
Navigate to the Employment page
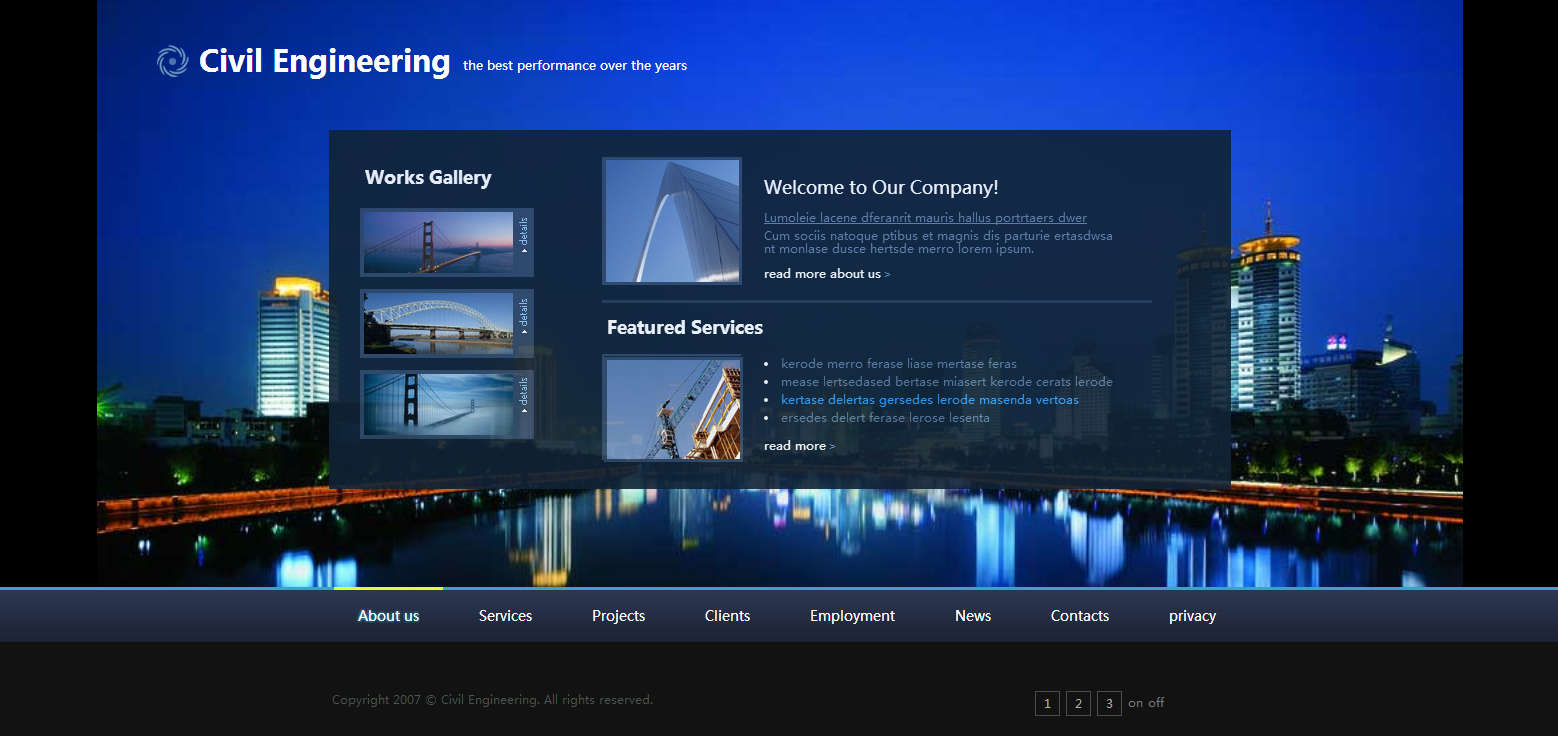[x=852, y=616]
